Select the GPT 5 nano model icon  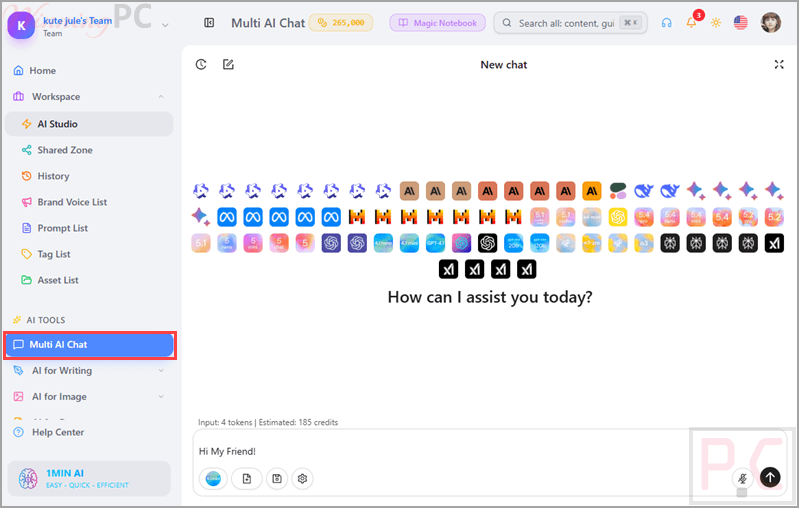pyautogui.click(x=227, y=243)
